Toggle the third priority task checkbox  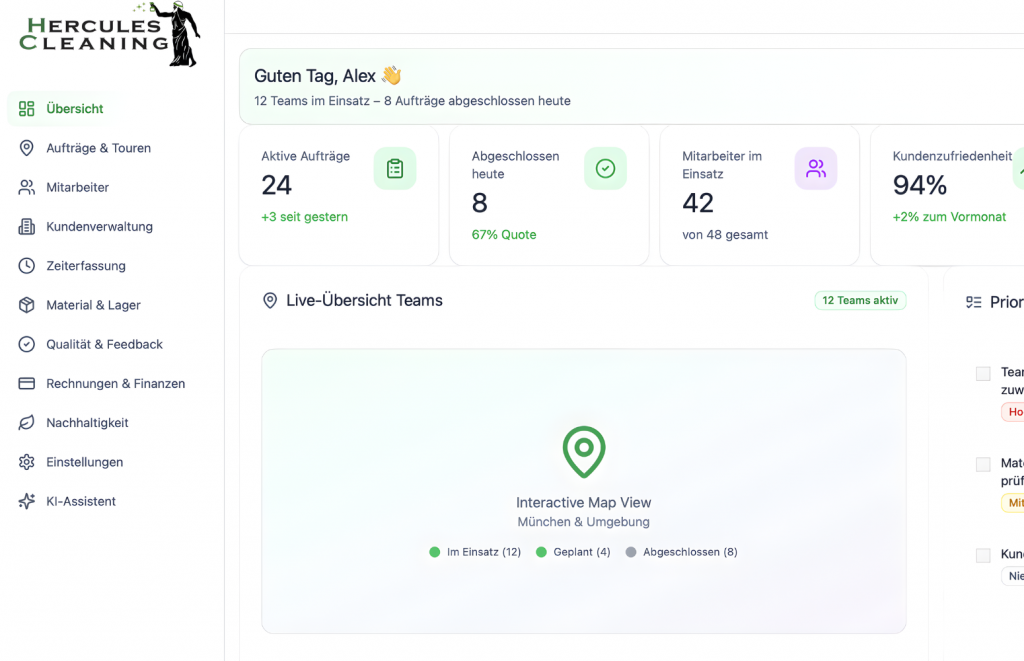click(x=983, y=555)
